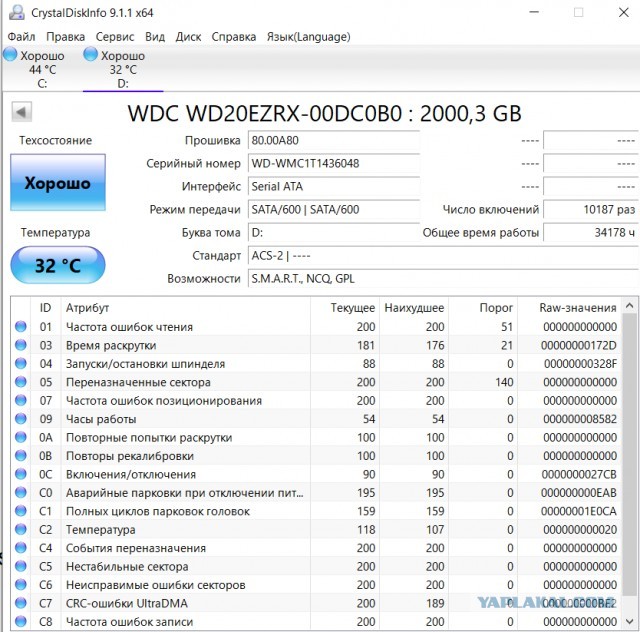
Task: Select the Запуски/остановки шпинделя row
Action: tap(316, 363)
